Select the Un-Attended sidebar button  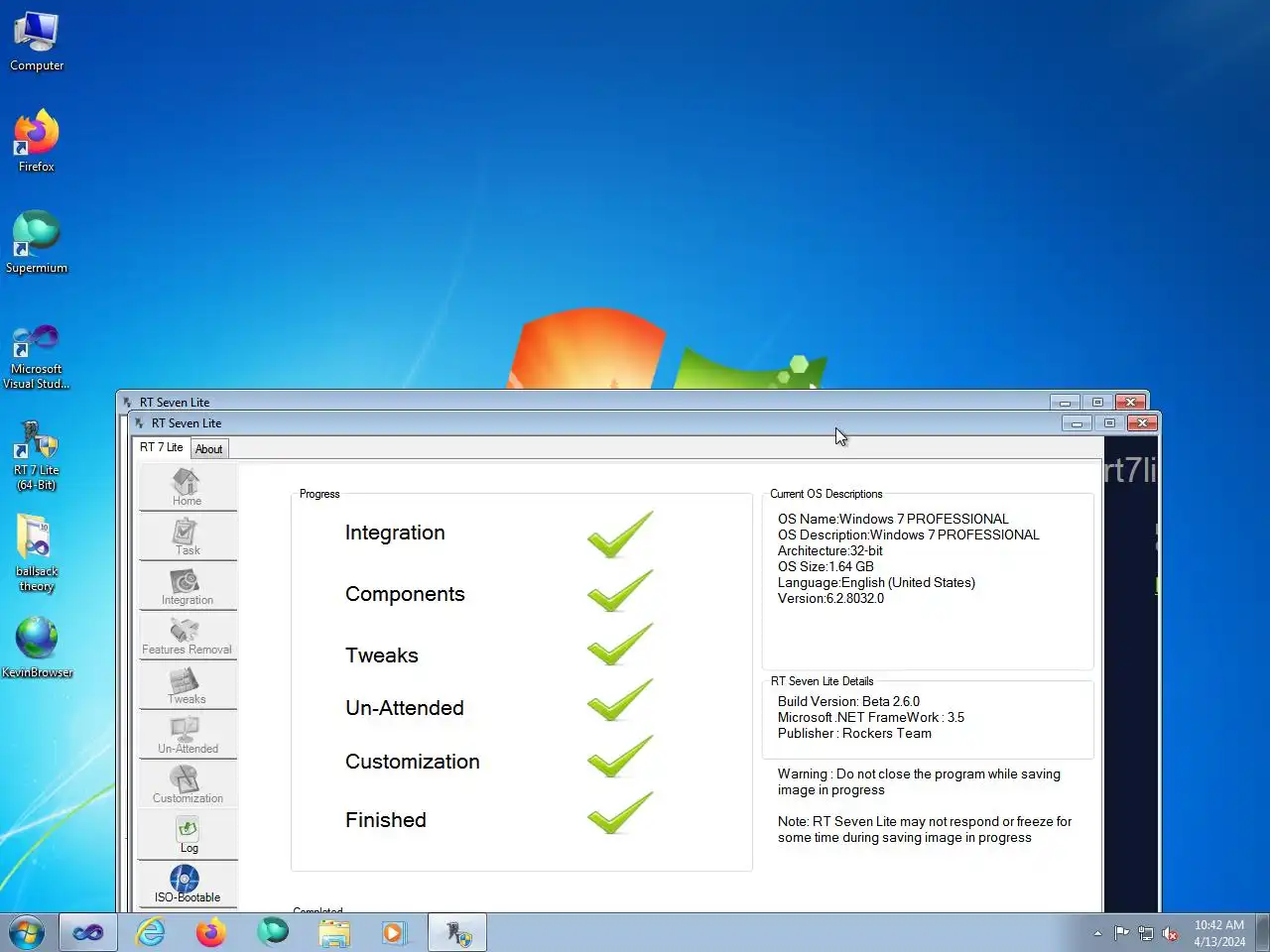tap(188, 735)
